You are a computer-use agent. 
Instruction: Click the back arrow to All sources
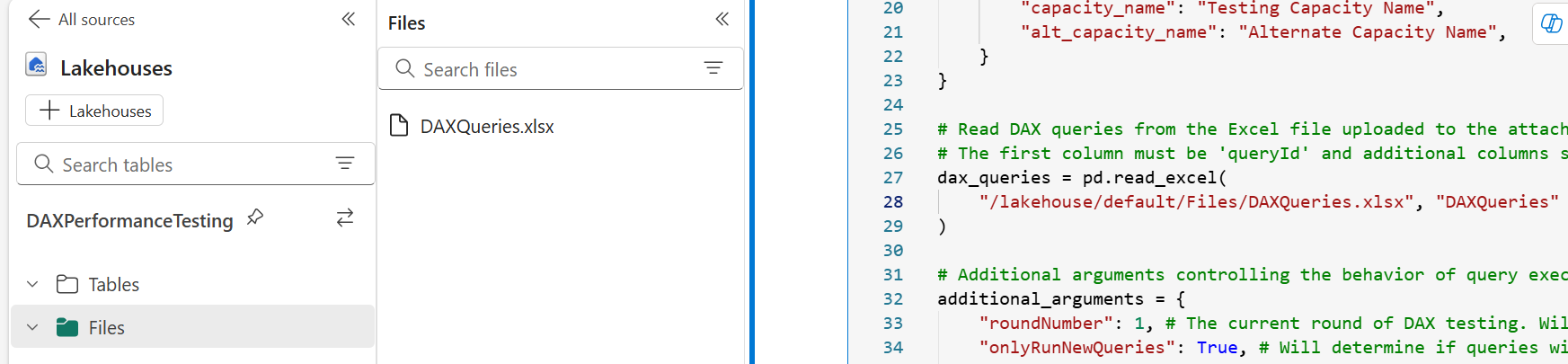[x=39, y=19]
